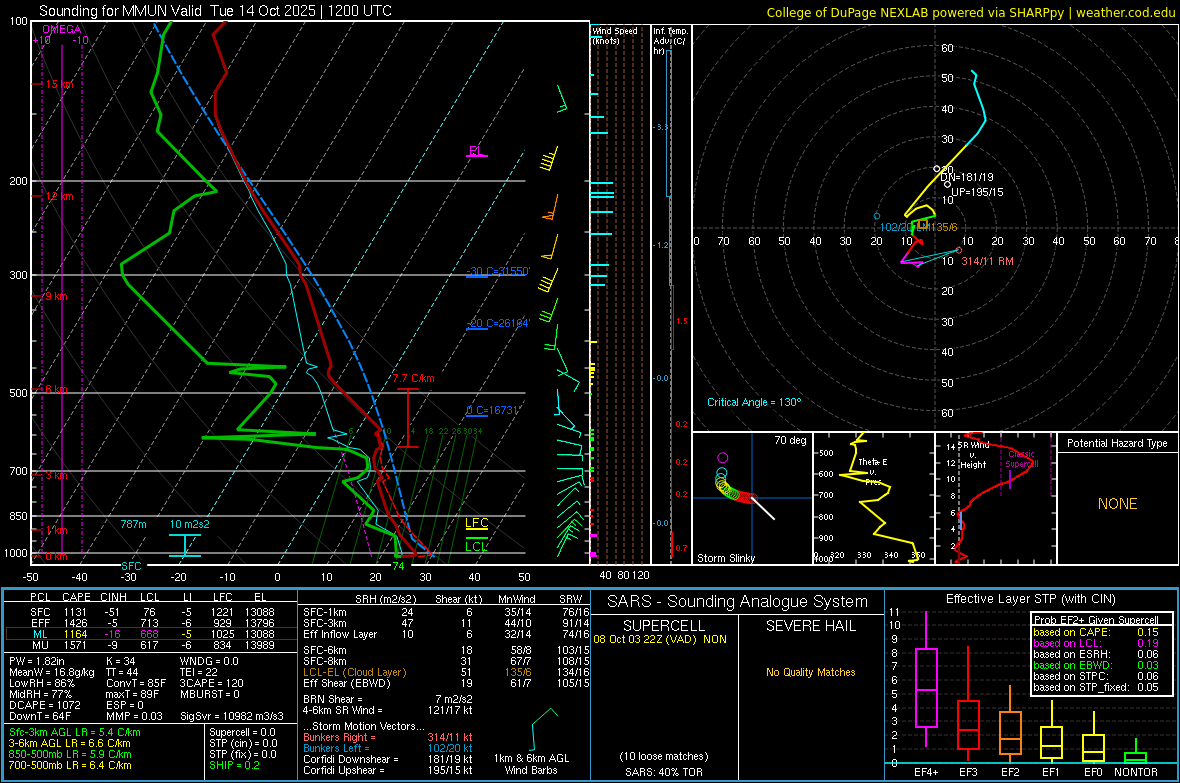1180x783 pixels.
Task: Click the 'DCAPE = 1072' value
Action: [x=42, y=705]
